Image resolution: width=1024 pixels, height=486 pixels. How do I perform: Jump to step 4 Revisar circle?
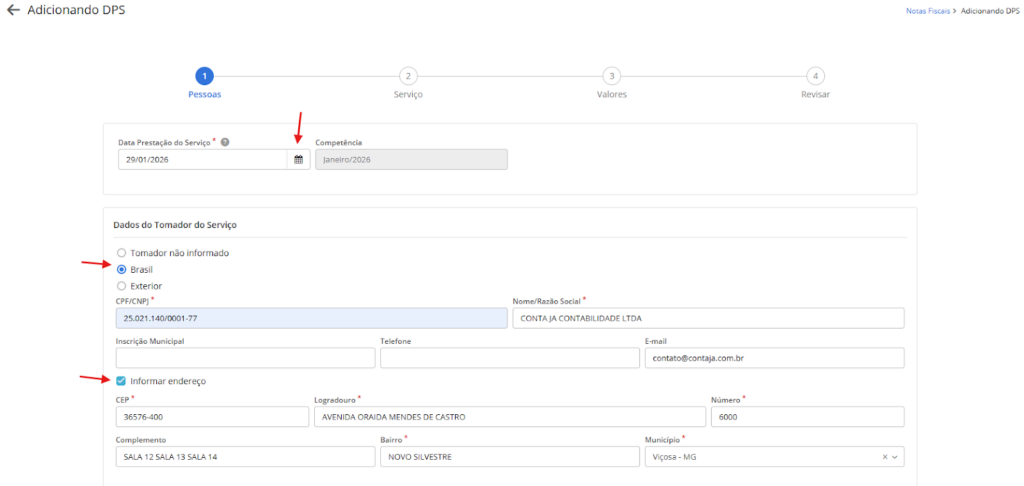point(815,76)
